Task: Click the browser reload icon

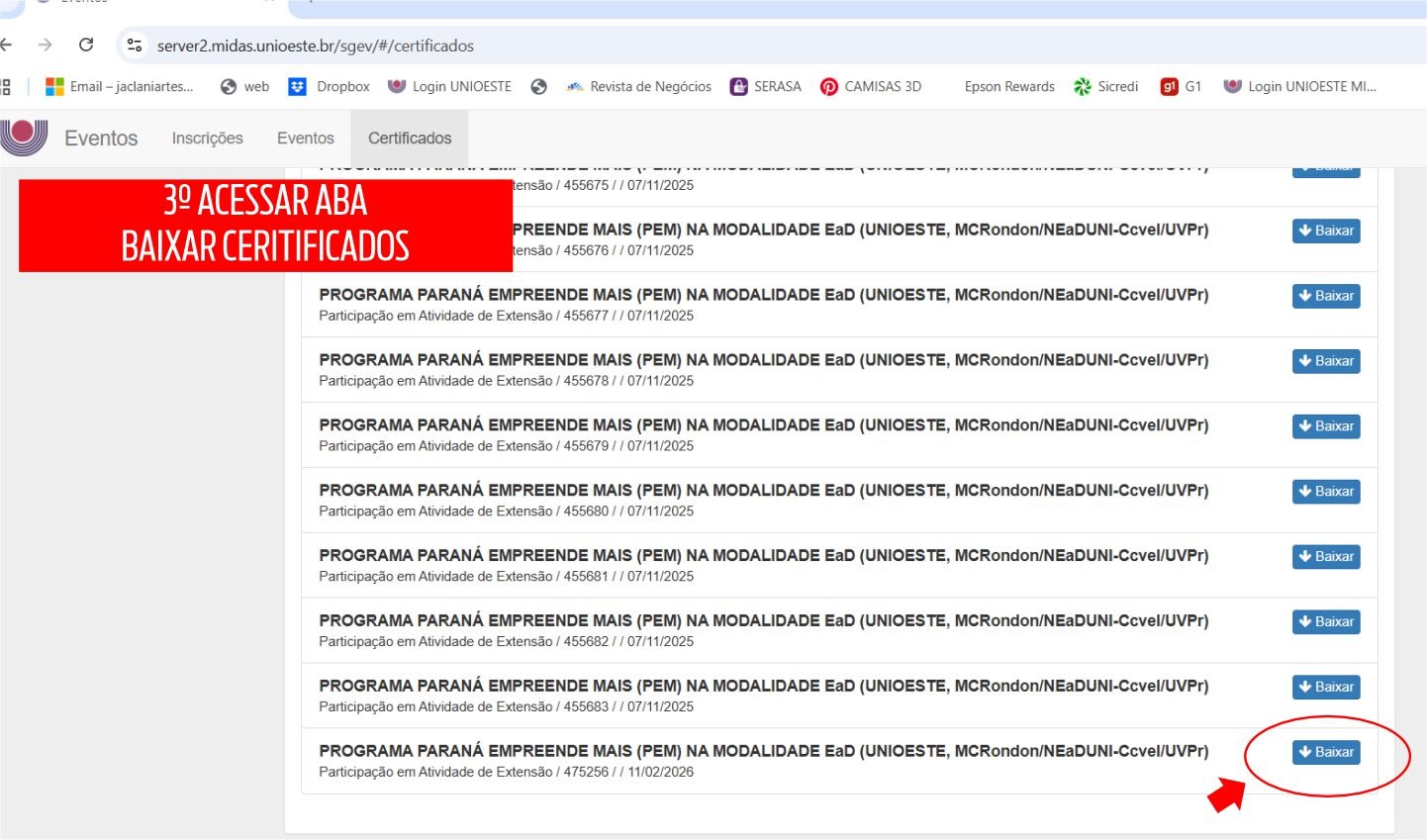Action: (x=86, y=45)
